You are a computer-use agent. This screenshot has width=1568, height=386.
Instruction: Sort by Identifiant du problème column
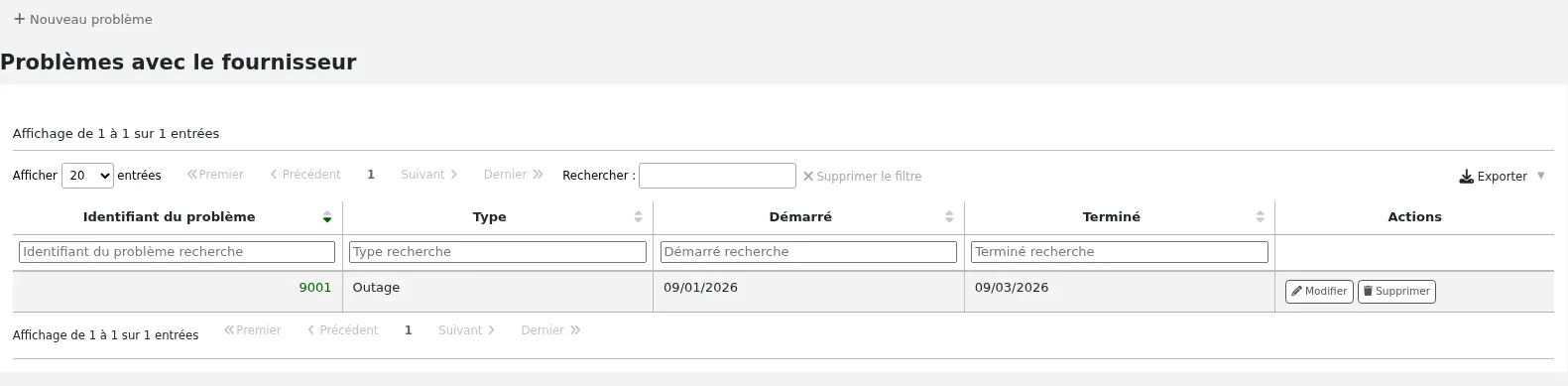tap(177, 217)
